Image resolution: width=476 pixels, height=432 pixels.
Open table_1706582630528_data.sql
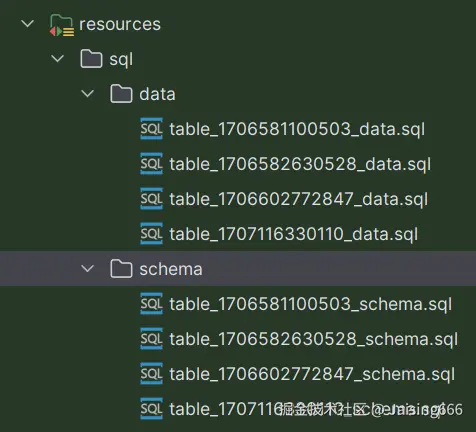[x=300, y=164]
